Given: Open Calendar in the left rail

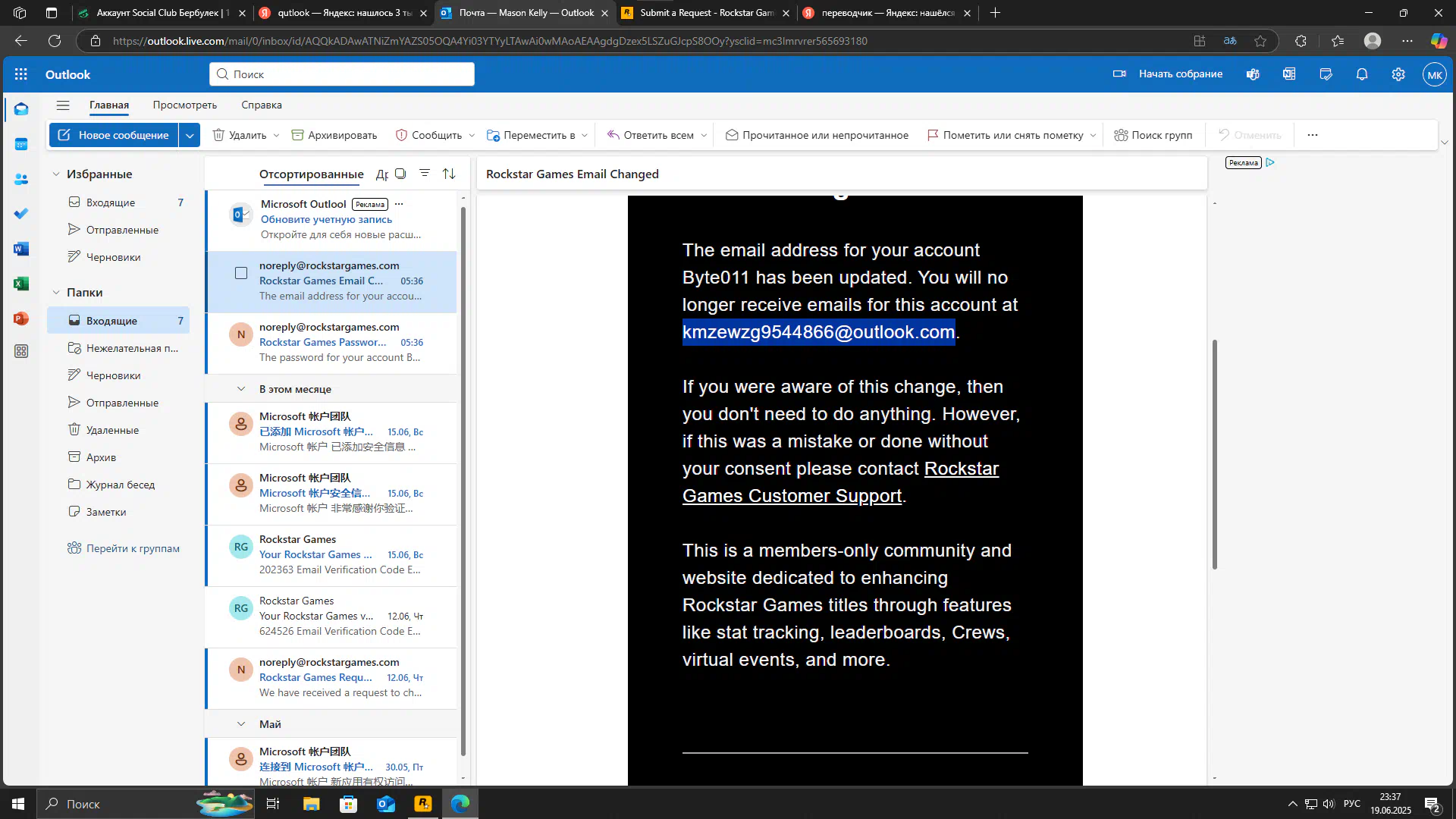Looking at the screenshot, I should point(21,144).
